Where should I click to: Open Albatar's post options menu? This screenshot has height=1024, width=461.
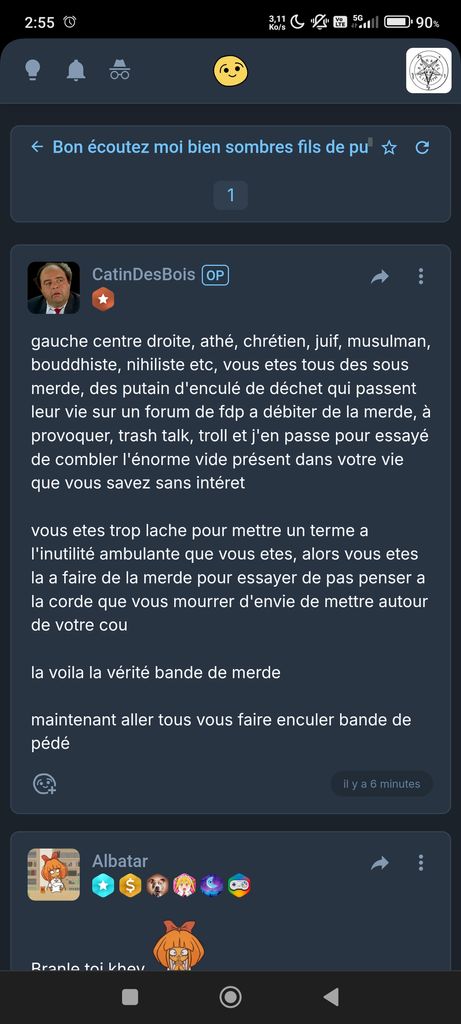tap(421, 863)
